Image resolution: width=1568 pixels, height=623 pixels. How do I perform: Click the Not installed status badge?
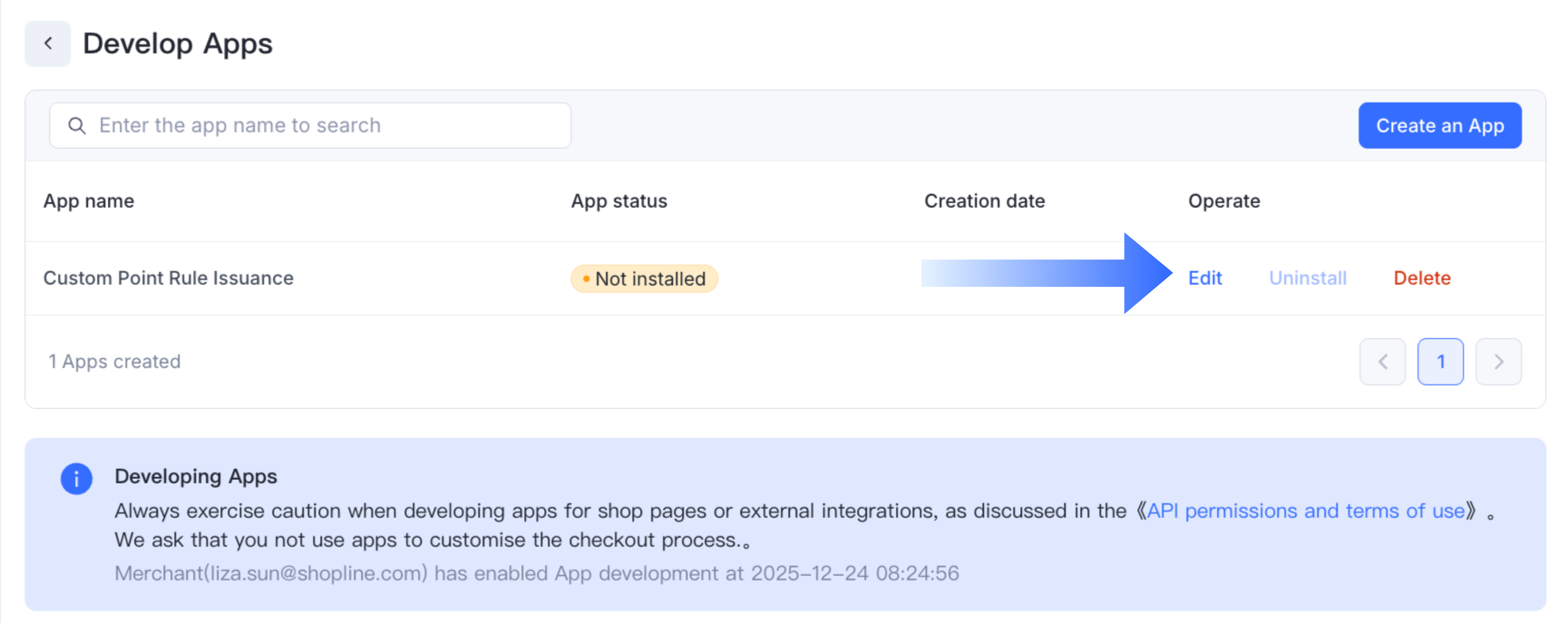[644, 279]
